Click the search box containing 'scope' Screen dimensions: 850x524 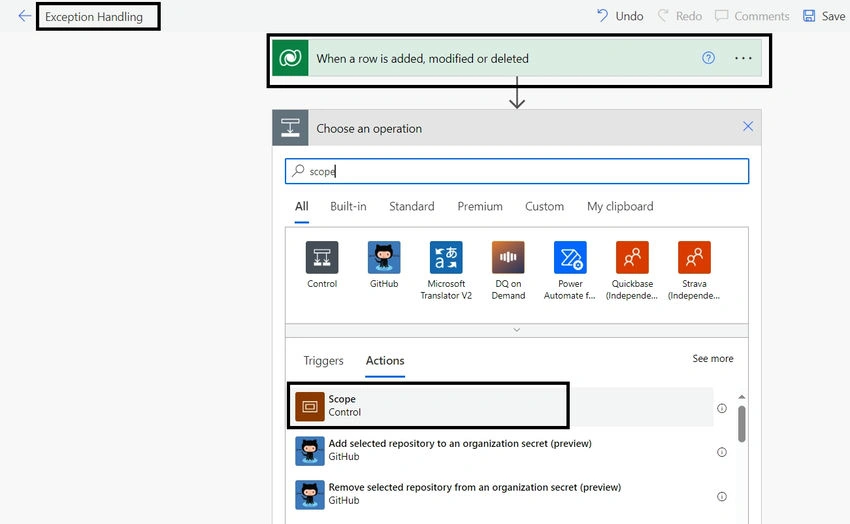517,171
